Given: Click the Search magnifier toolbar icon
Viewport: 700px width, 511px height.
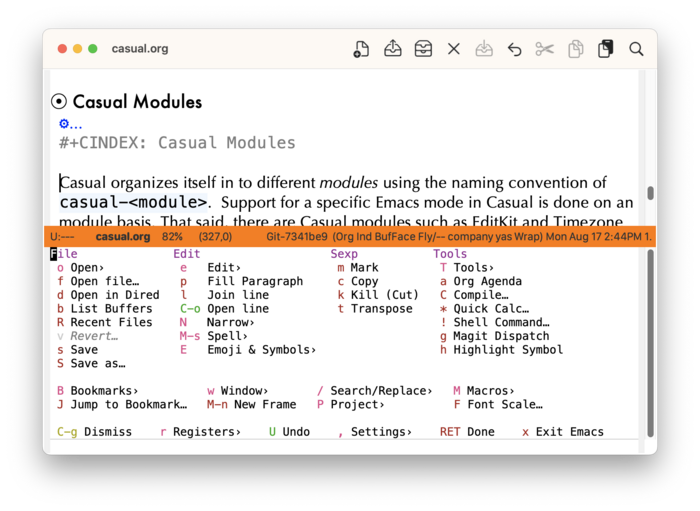Looking at the screenshot, I should (x=636, y=49).
